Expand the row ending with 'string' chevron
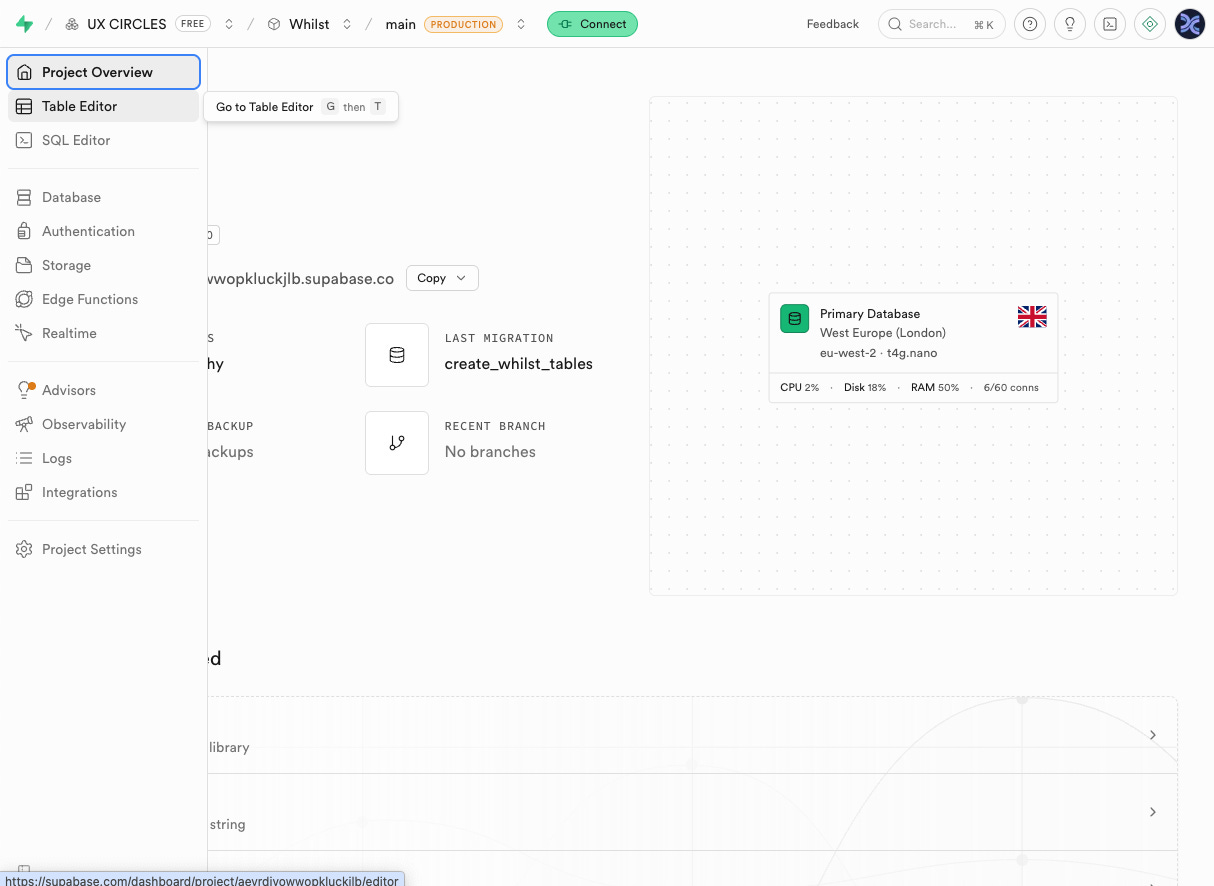Viewport: 1214px width, 886px height. coord(1152,812)
